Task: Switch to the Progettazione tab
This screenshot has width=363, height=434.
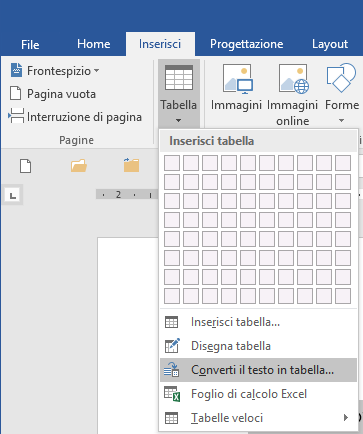Action: (x=246, y=44)
